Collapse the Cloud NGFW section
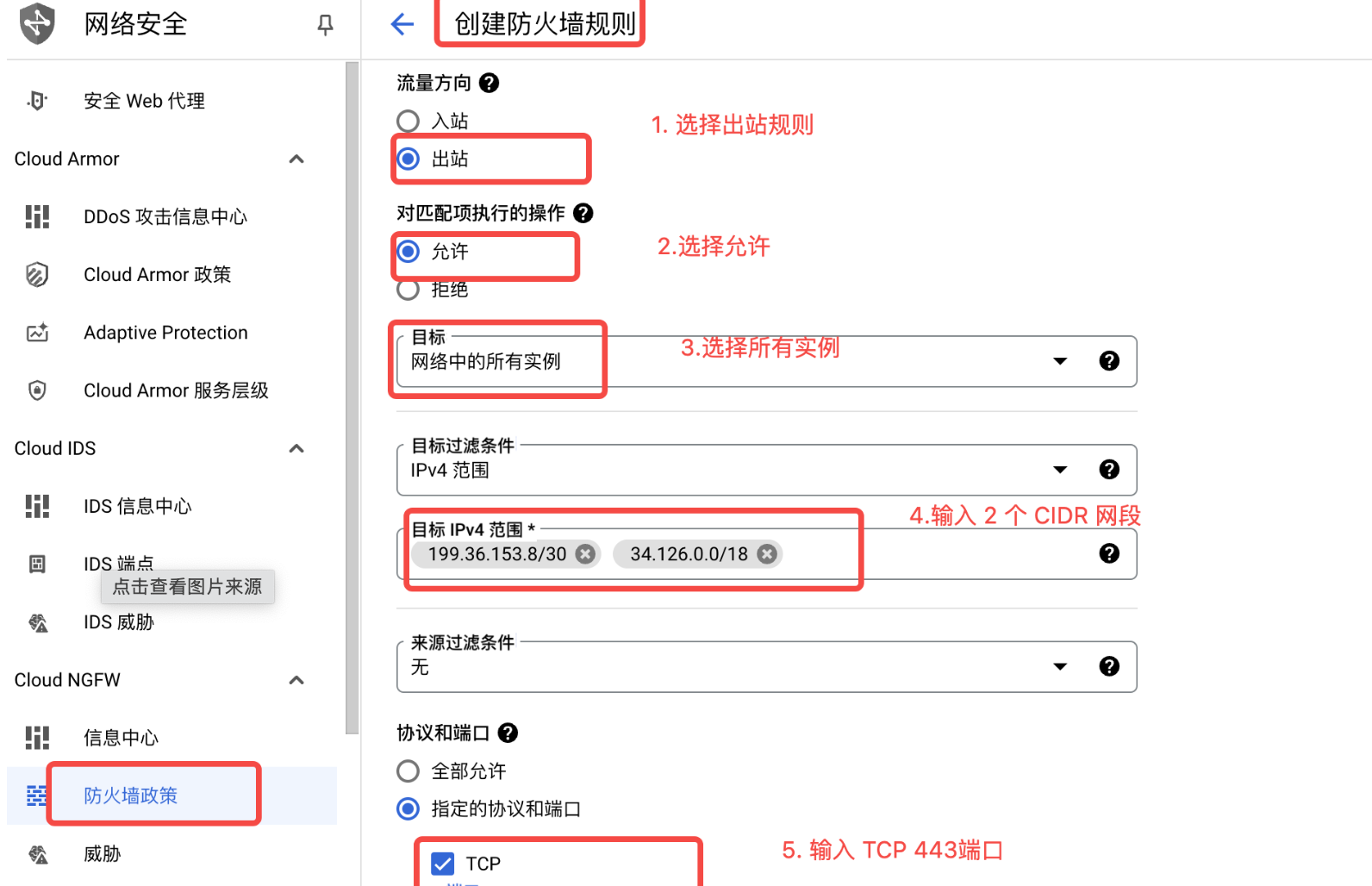 [296, 680]
